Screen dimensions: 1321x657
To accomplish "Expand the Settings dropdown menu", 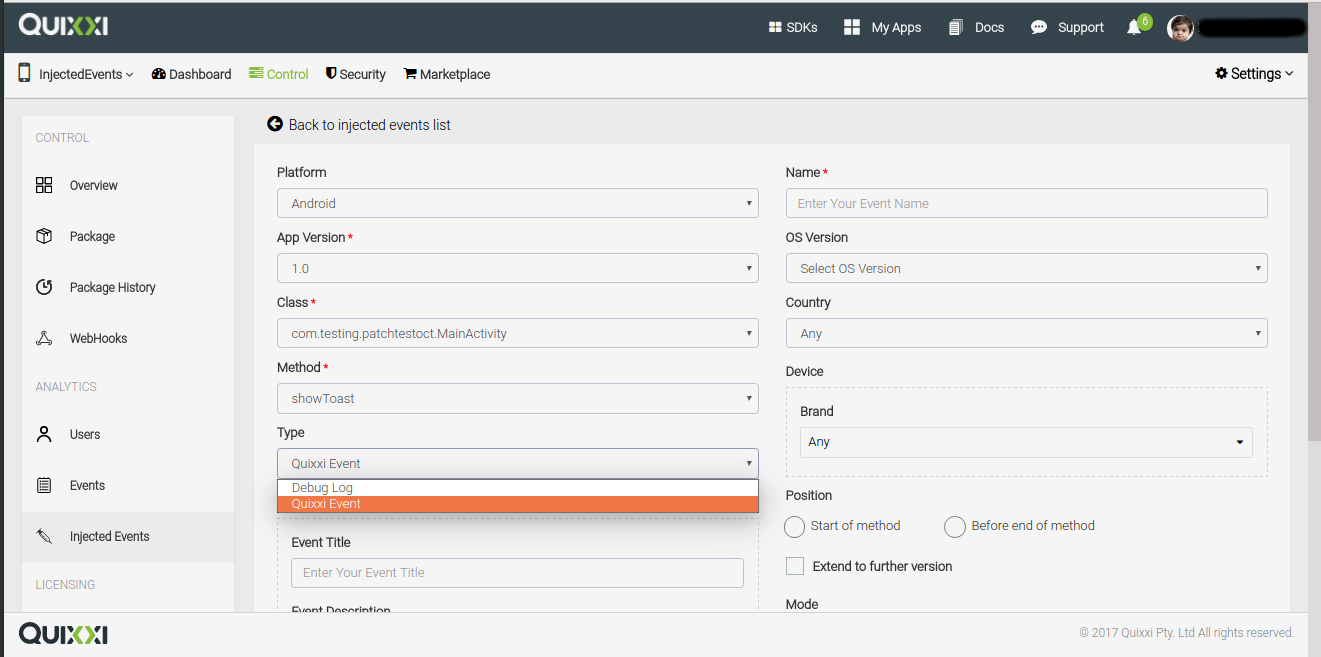I will click(1254, 73).
